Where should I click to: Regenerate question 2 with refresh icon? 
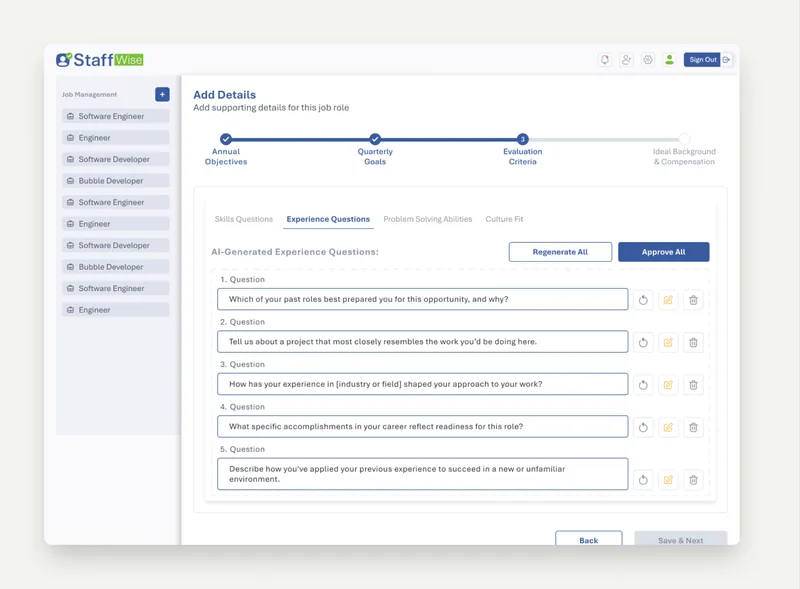pyautogui.click(x=643, y=342)
